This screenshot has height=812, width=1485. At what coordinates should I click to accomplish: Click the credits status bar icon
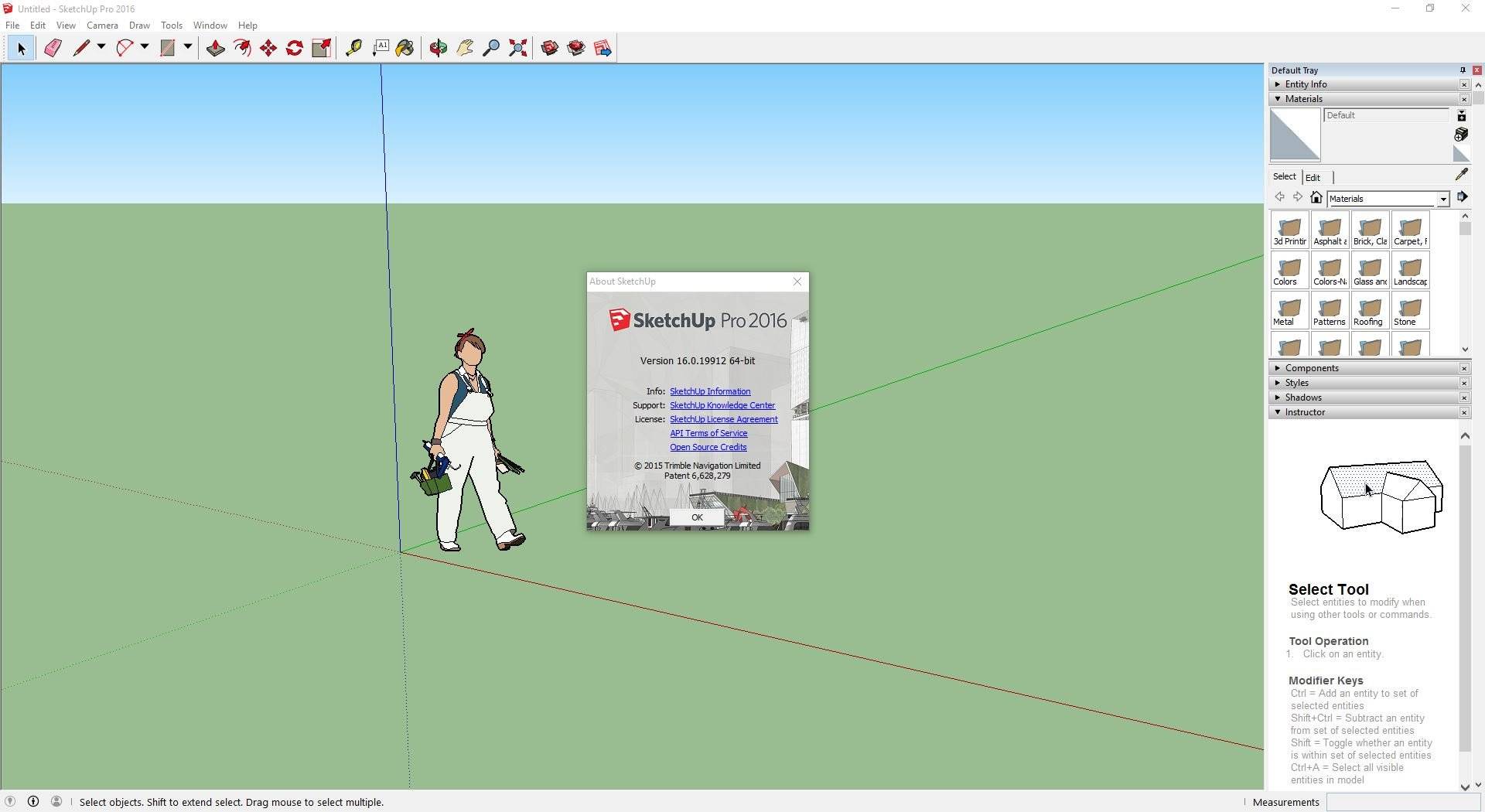click(33, 801)
